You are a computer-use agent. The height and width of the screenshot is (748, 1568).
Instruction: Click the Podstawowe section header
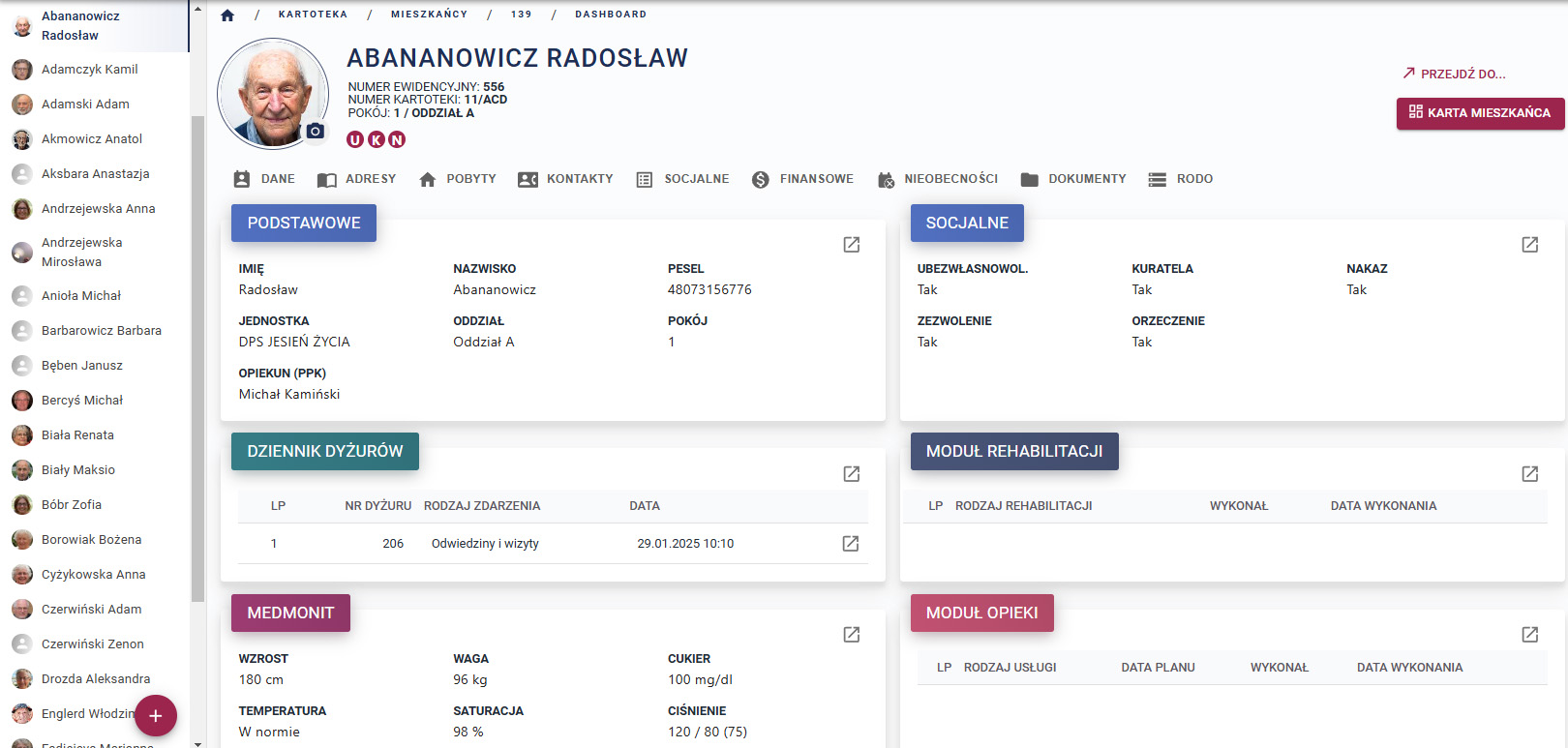304,223
